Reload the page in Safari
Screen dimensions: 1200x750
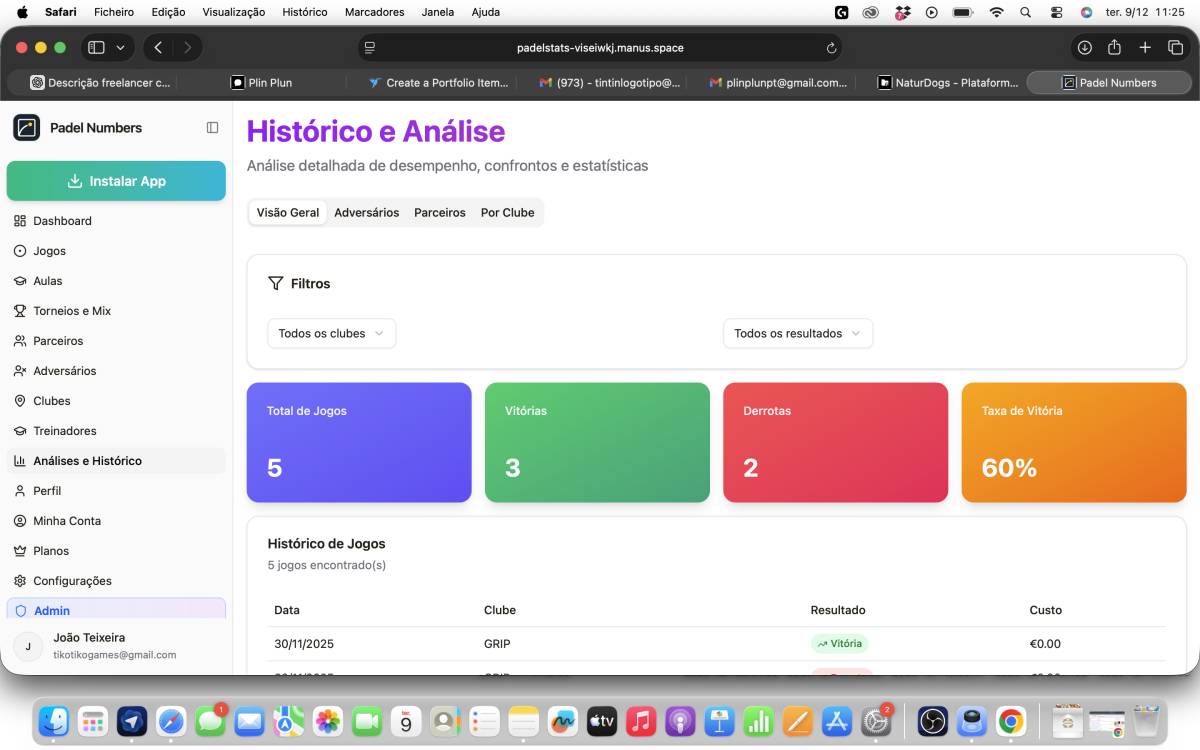831,47
